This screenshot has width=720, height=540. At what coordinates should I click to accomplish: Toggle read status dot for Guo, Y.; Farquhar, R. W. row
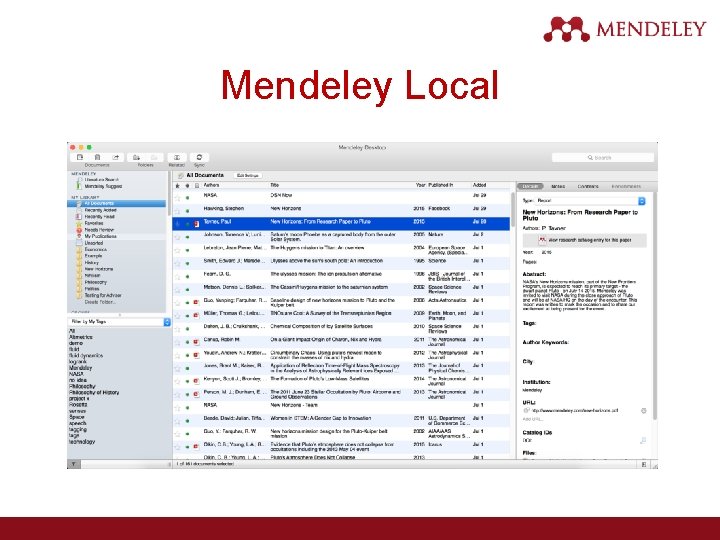(187, 434)
